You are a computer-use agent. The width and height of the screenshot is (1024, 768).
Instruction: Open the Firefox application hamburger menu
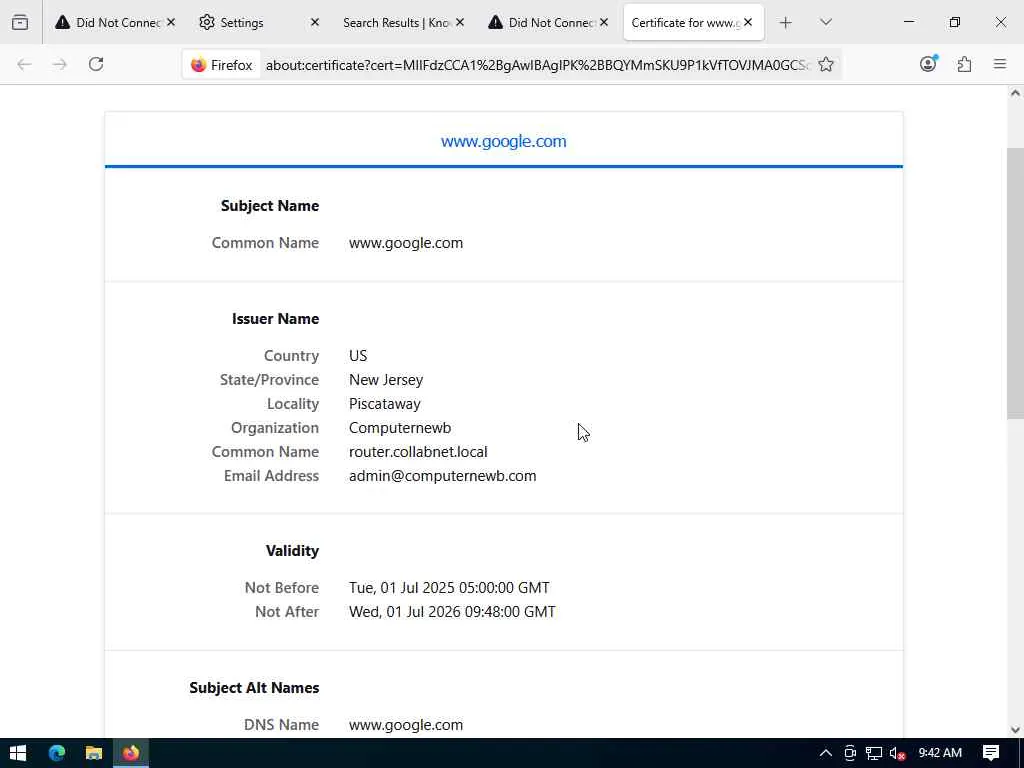click(x=999, y=64)
